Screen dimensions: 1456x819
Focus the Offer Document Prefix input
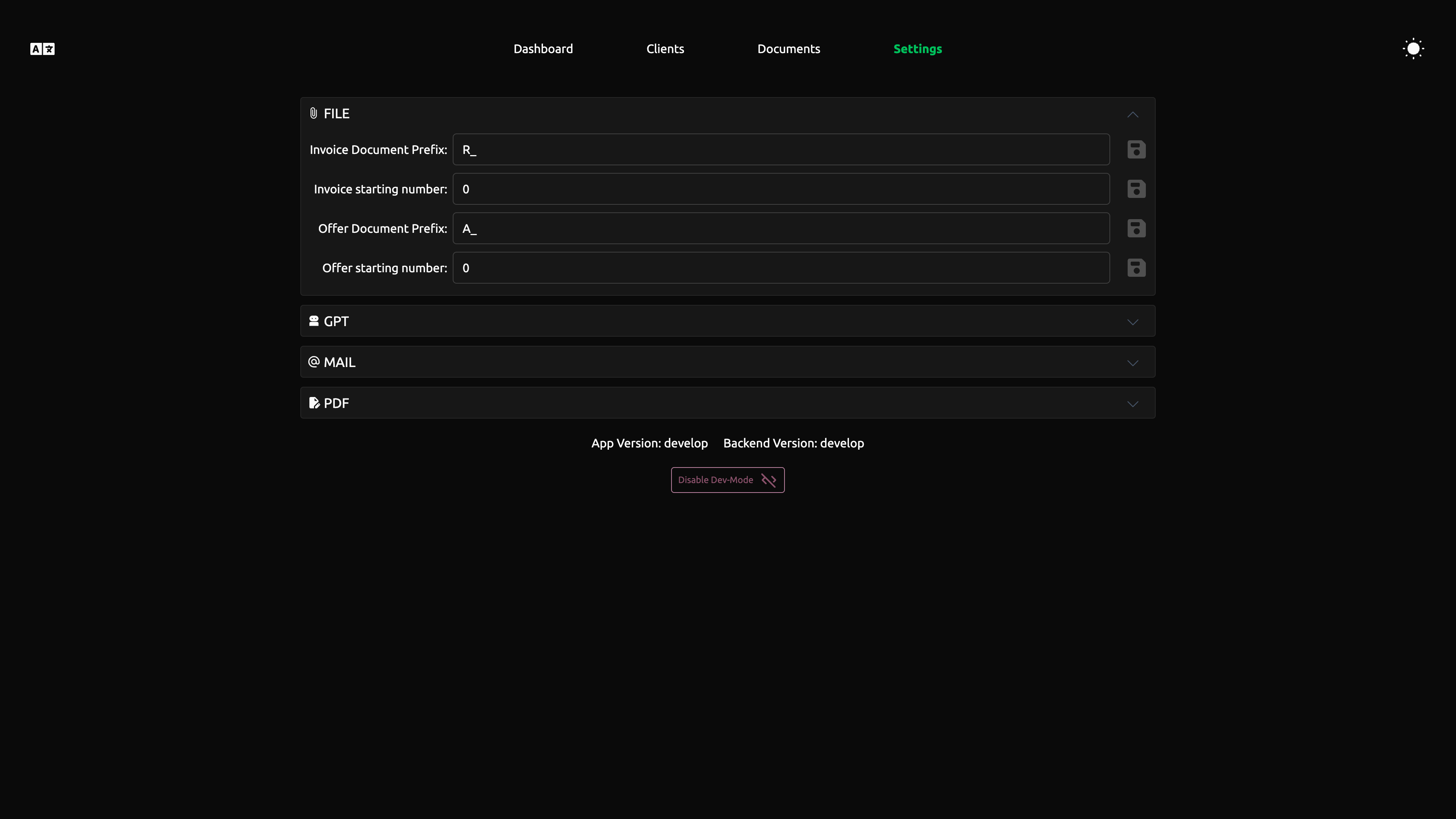pos(781,229)
